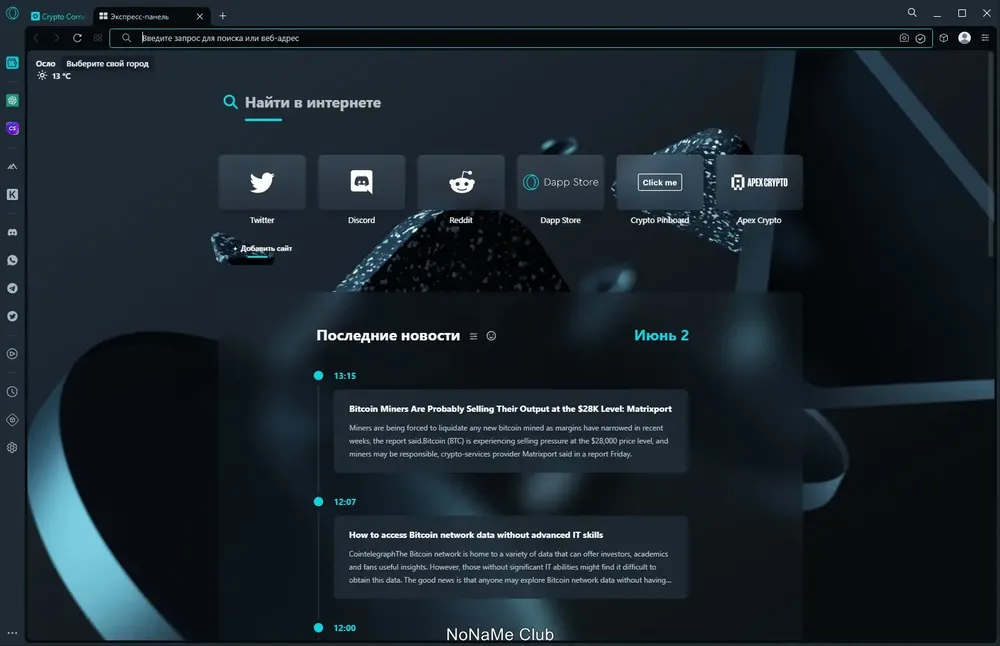
Task: Click the page vertical scrollbar
Action: [x=990, y=153]
